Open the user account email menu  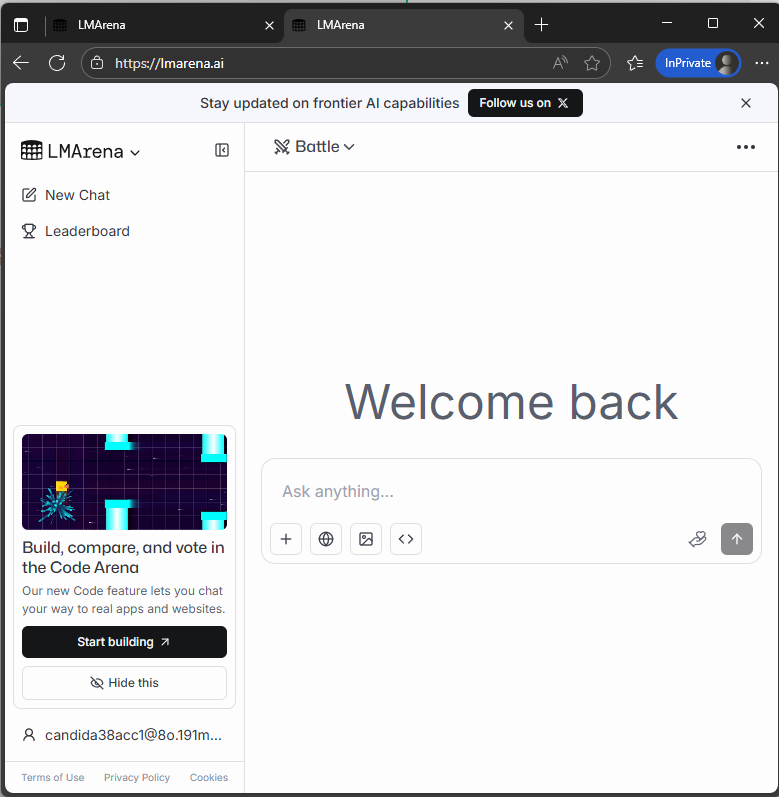[x=122, y=735]
